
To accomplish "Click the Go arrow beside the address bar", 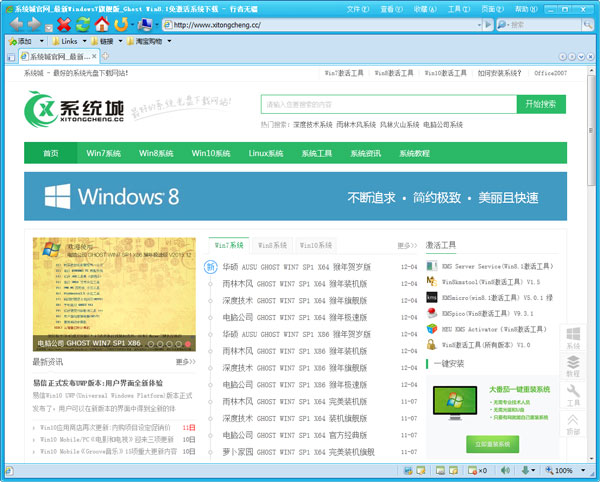I will click(x=488, y=25).
